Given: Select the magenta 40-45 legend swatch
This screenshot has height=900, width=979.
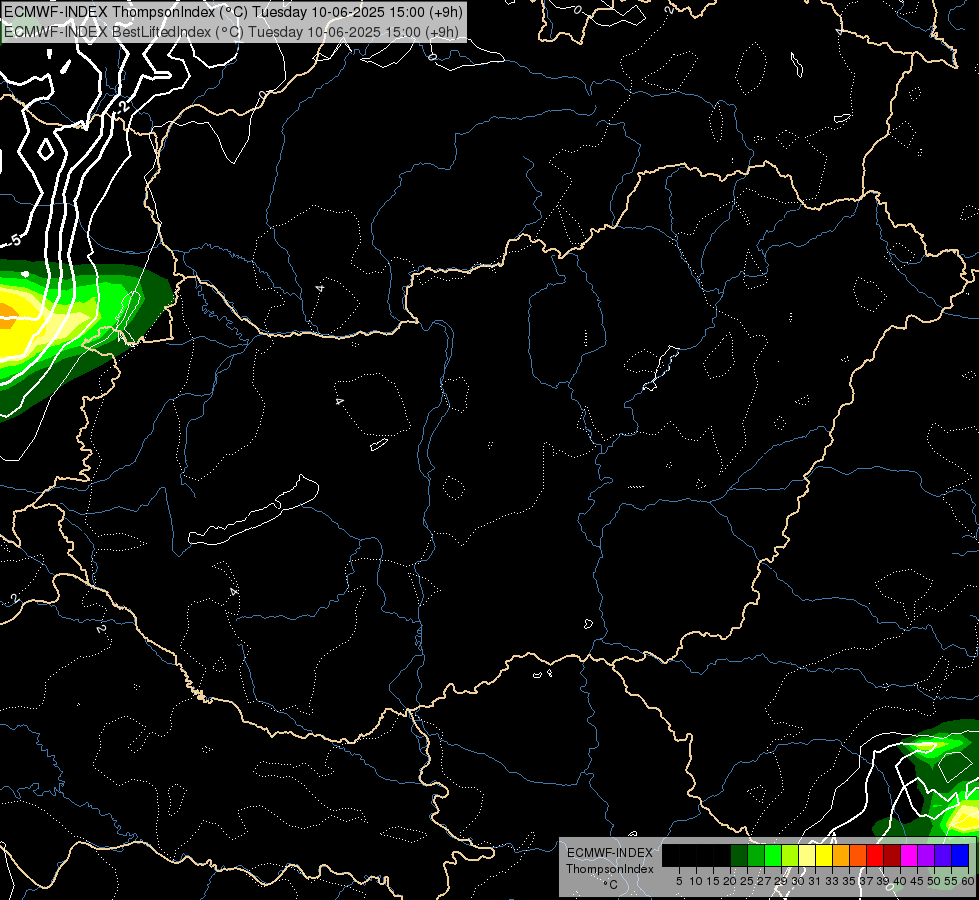Looking at the screenshot, I should [909, 855].
